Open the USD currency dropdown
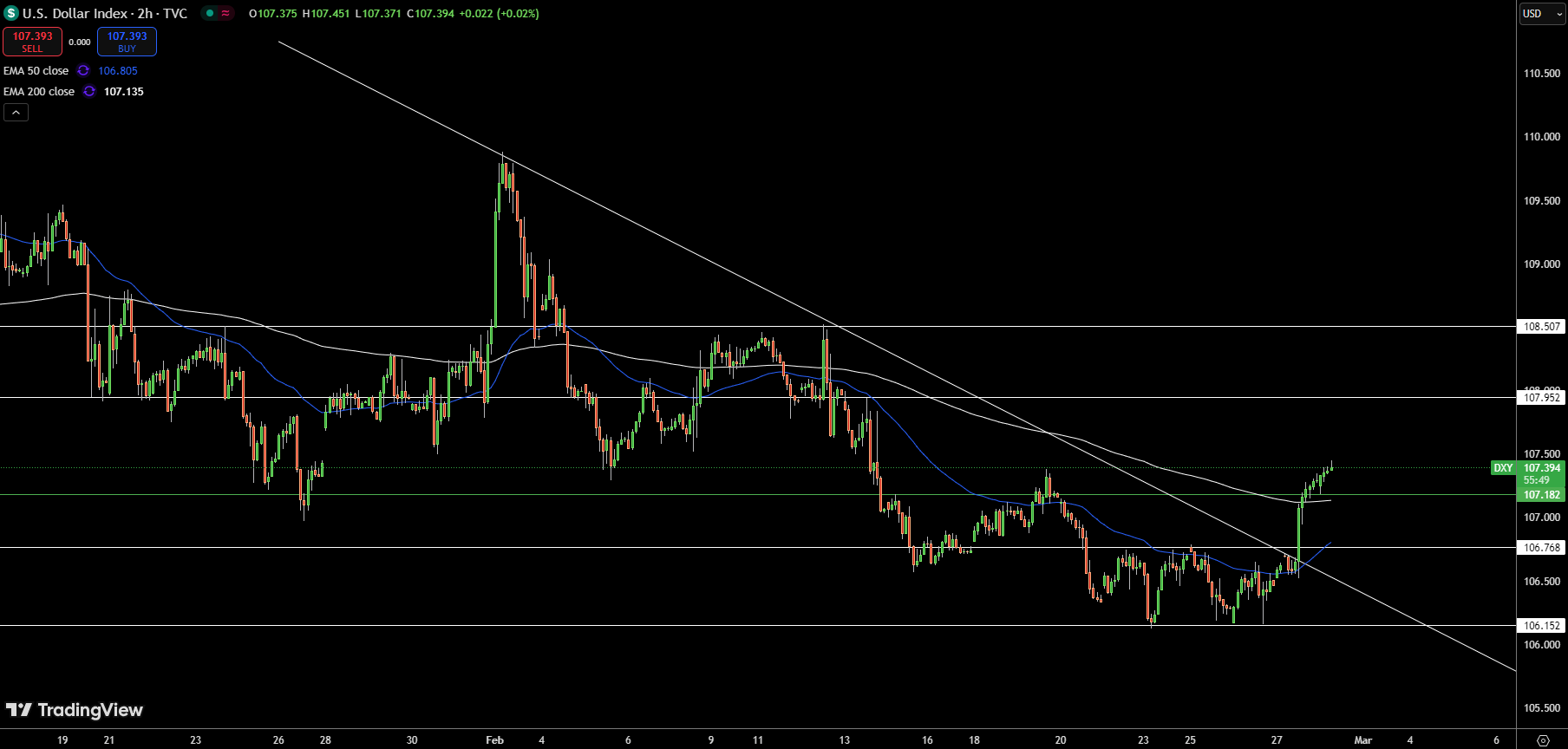 (1542, 14)
